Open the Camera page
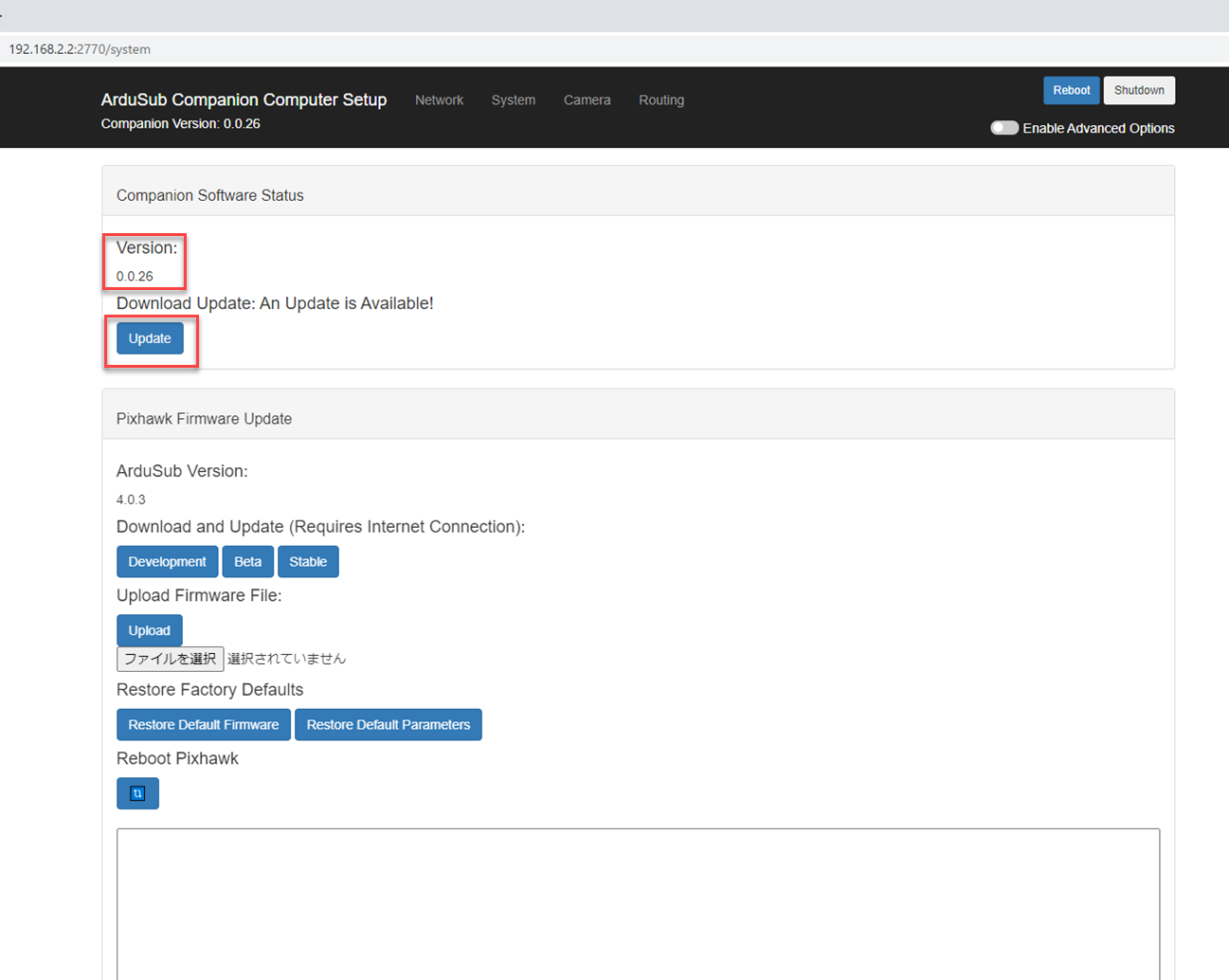1229x980 pixels. click(x=587, y=100)
